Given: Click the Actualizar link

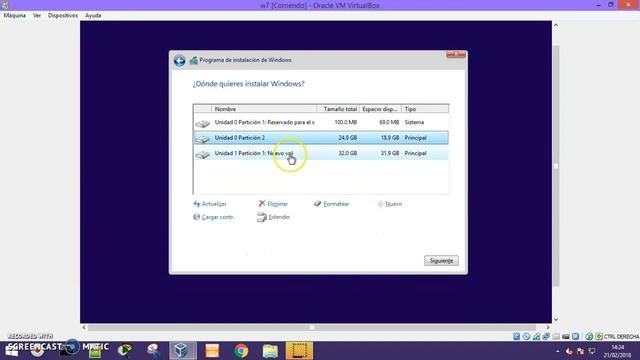Looking at the screenshot, I should click(x=214, y=204).
